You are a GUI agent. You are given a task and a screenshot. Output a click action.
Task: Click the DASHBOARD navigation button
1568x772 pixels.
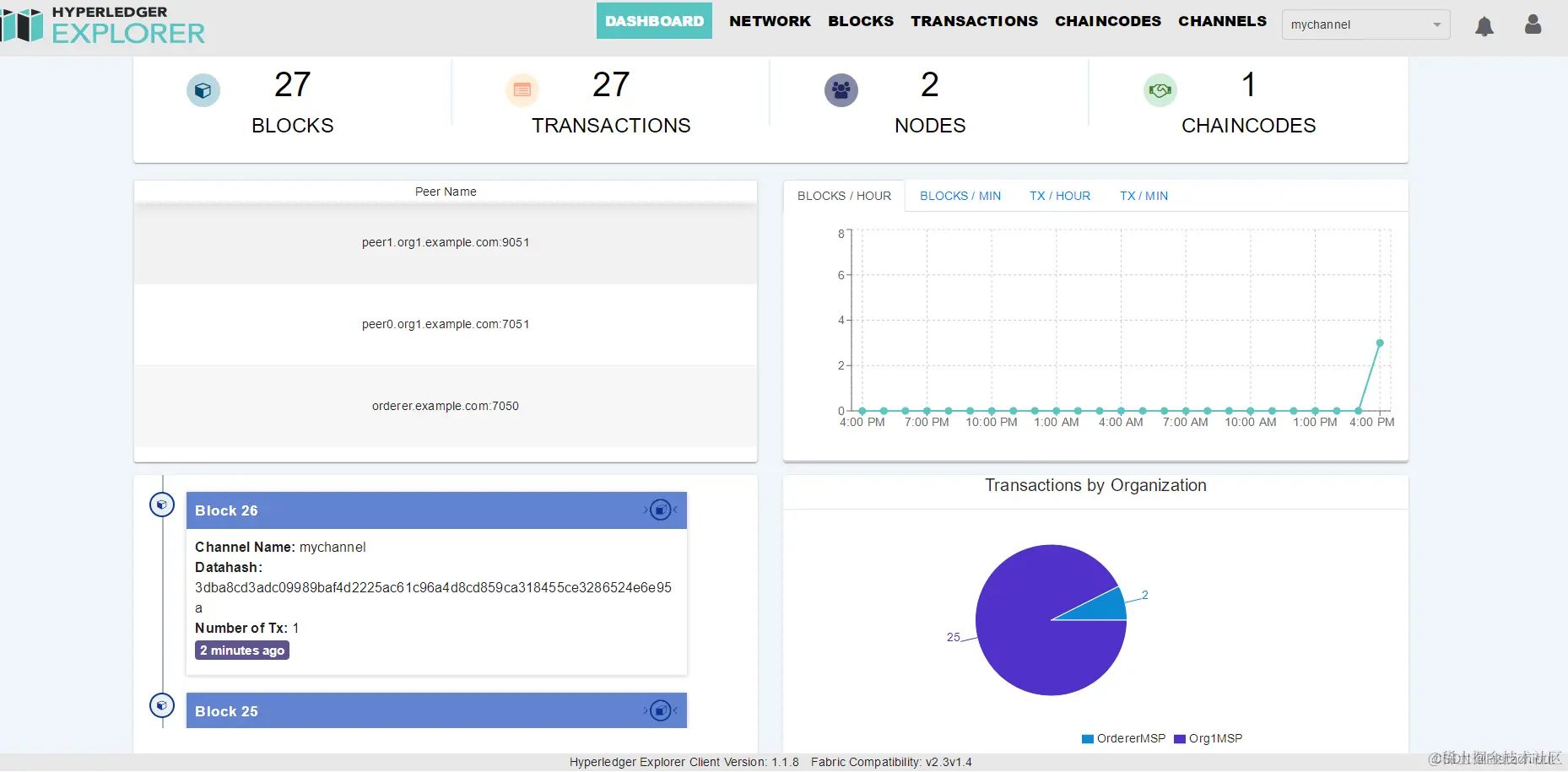pos(654,20)
